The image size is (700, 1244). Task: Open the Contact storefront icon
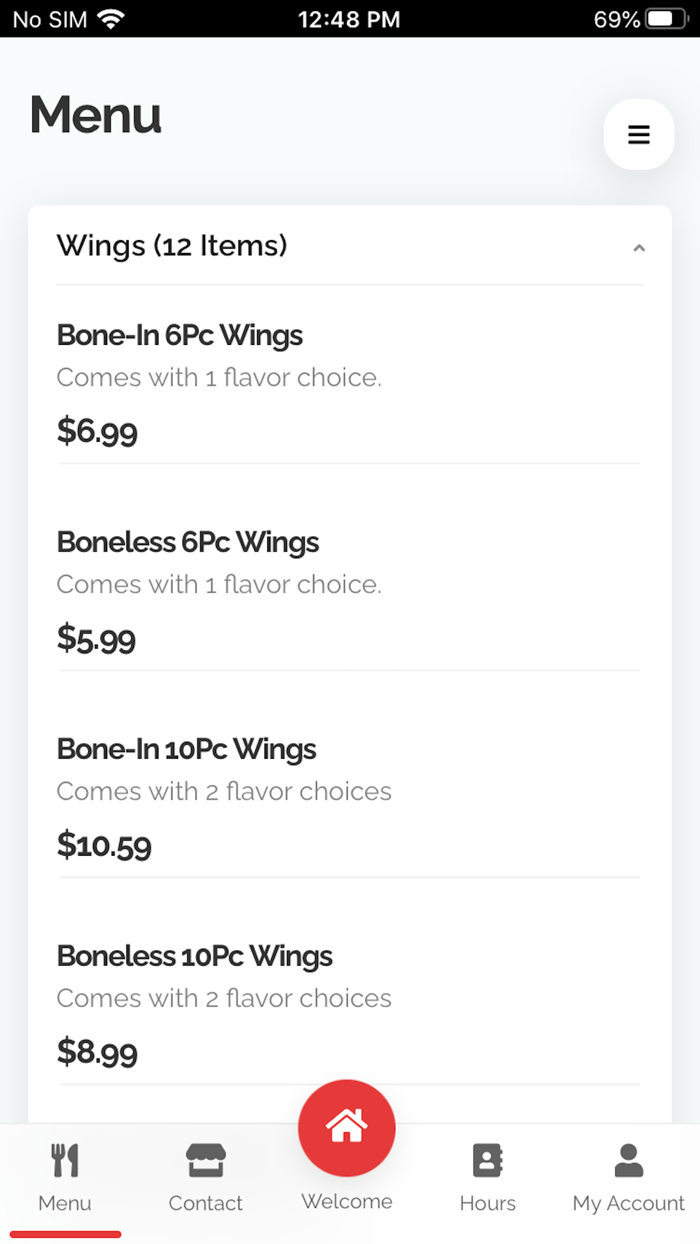point(205,1162)
